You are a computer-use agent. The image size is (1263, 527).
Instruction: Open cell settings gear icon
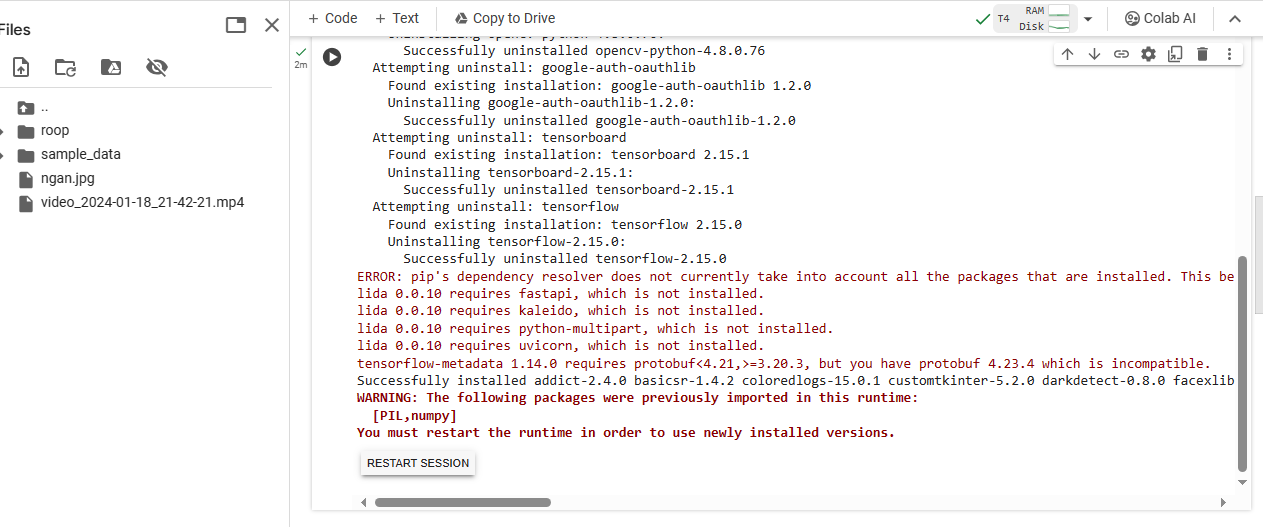[x=1148, y=54]
